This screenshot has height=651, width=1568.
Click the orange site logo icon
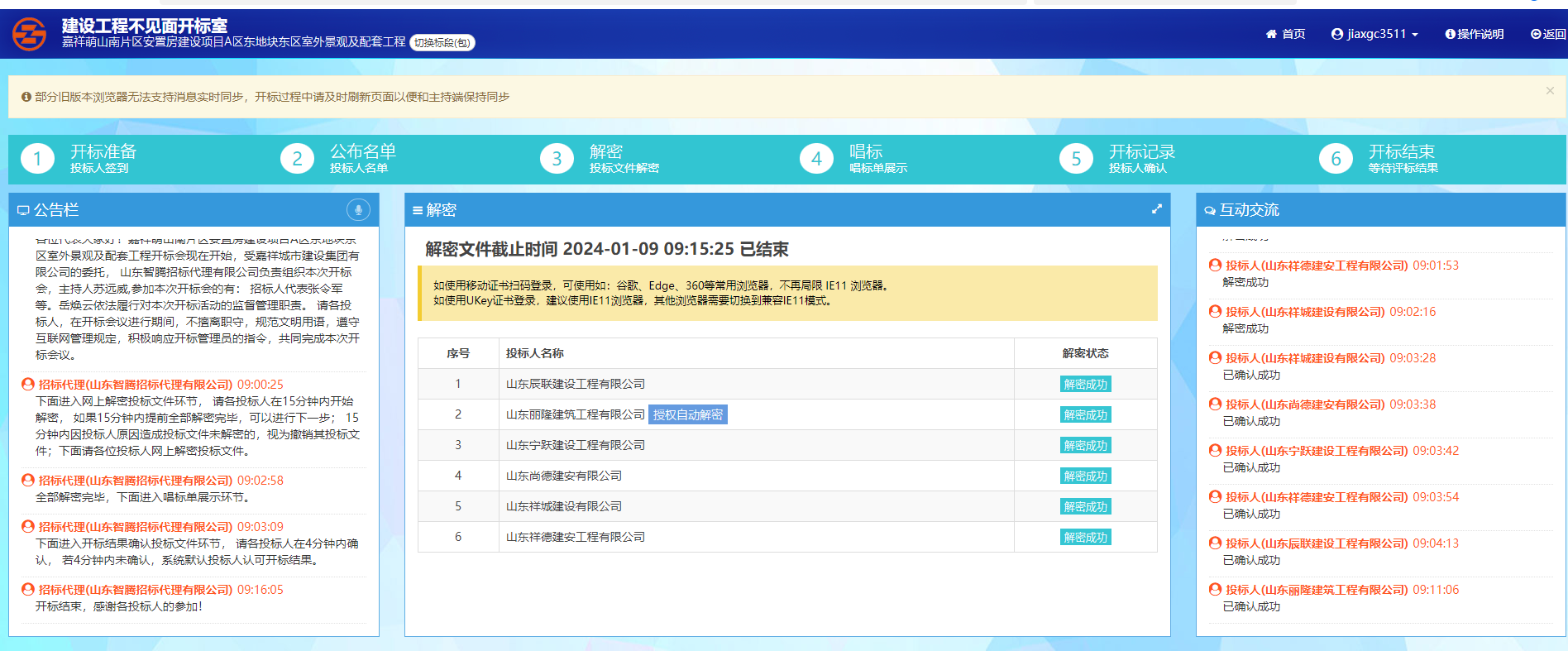30,34
